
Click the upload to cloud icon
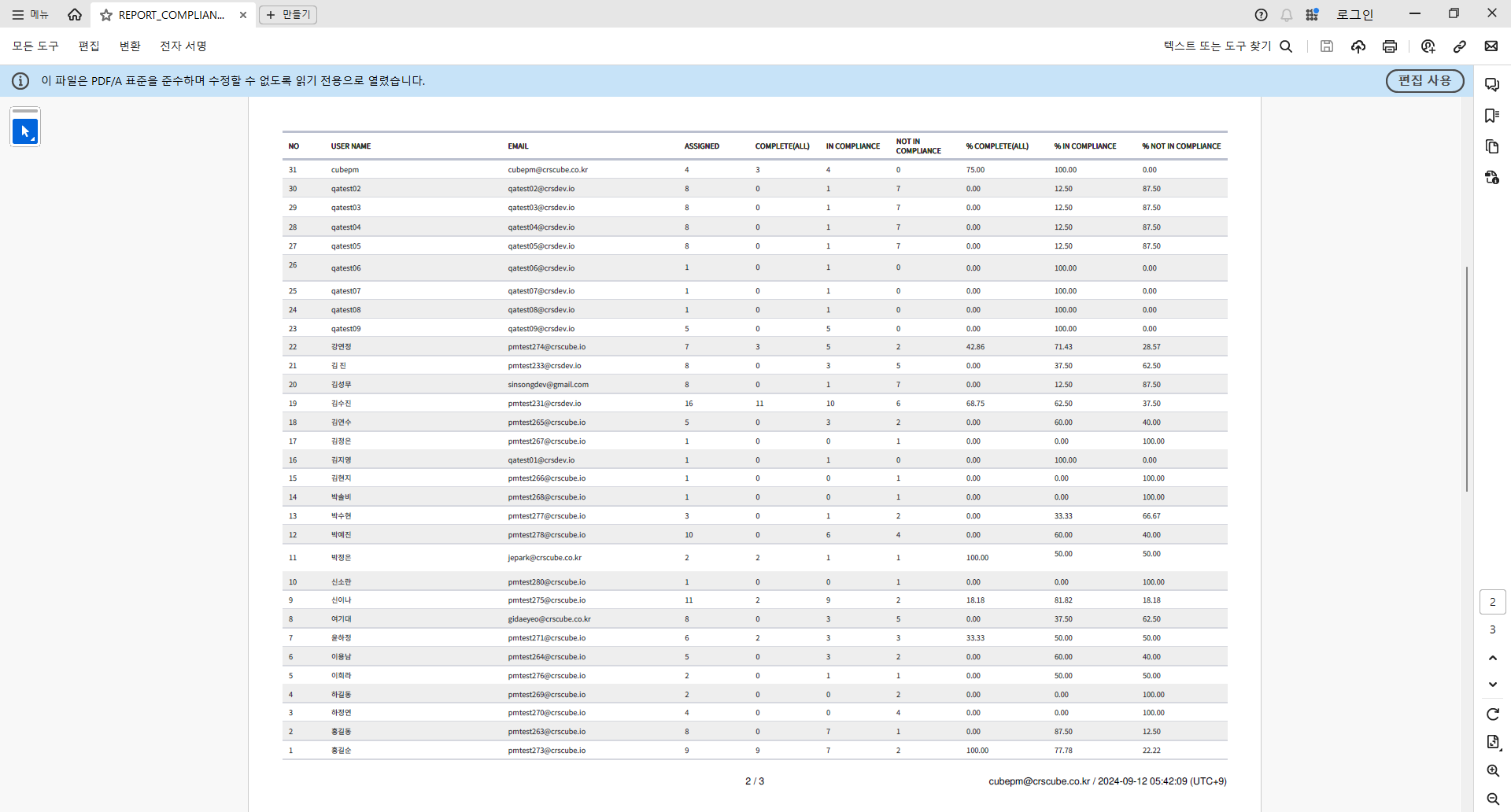[1358, 46]
